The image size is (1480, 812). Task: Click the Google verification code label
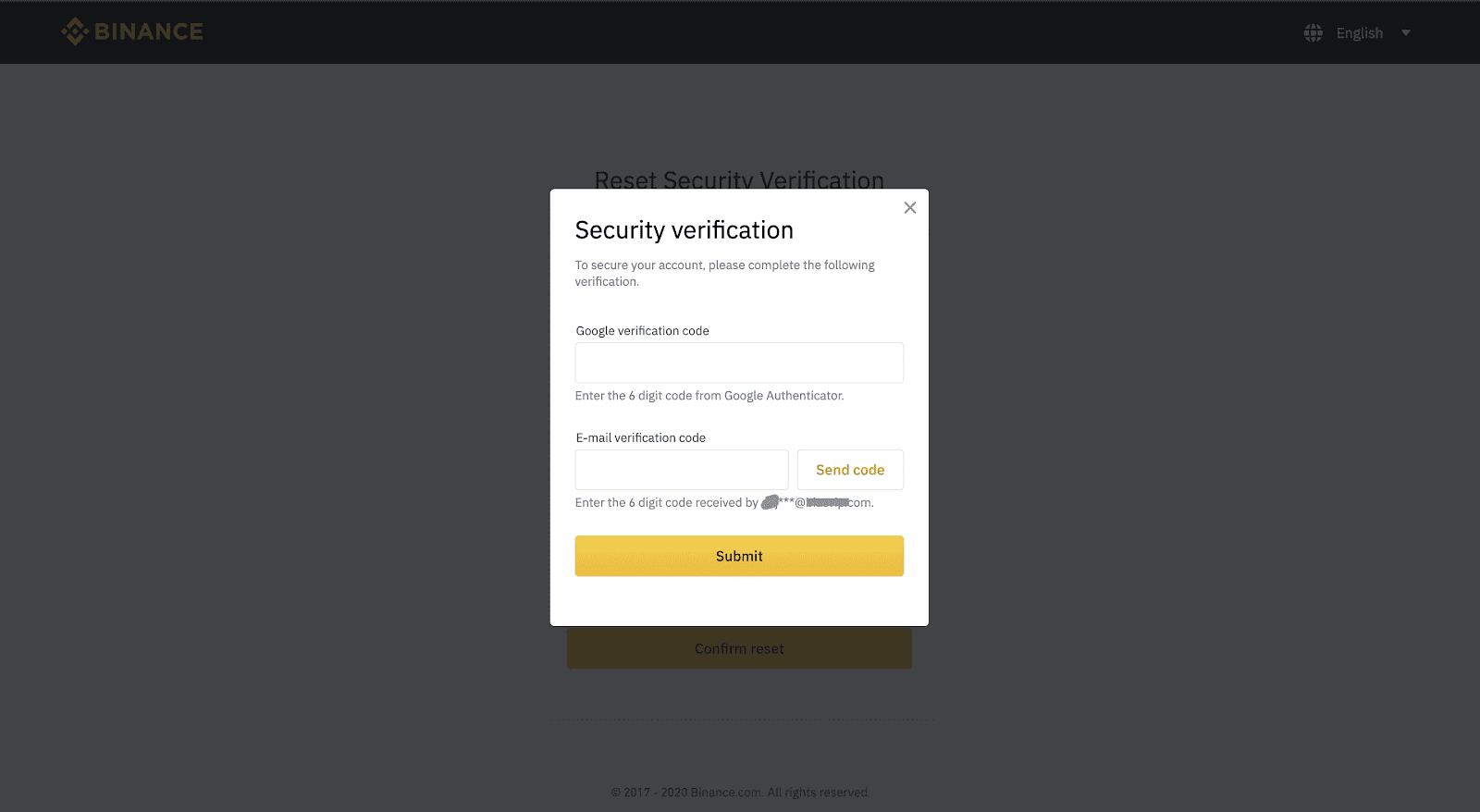(643, 331)
